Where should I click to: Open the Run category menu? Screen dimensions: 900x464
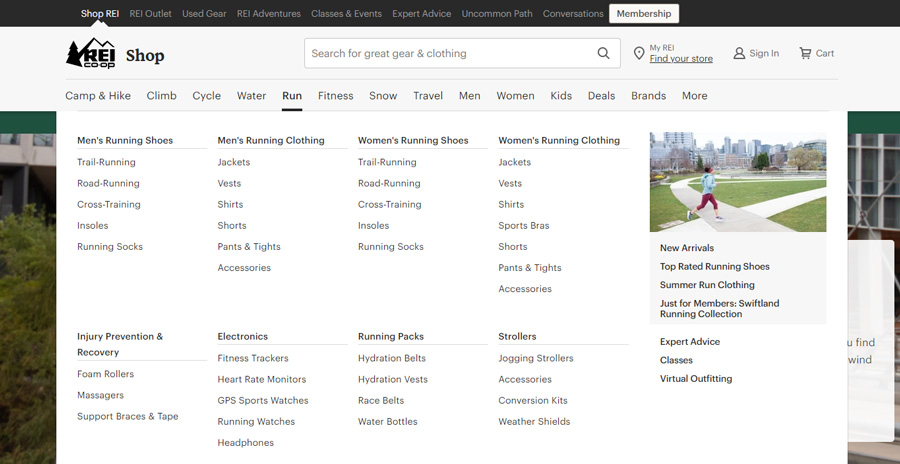click(x=292, y=96)
